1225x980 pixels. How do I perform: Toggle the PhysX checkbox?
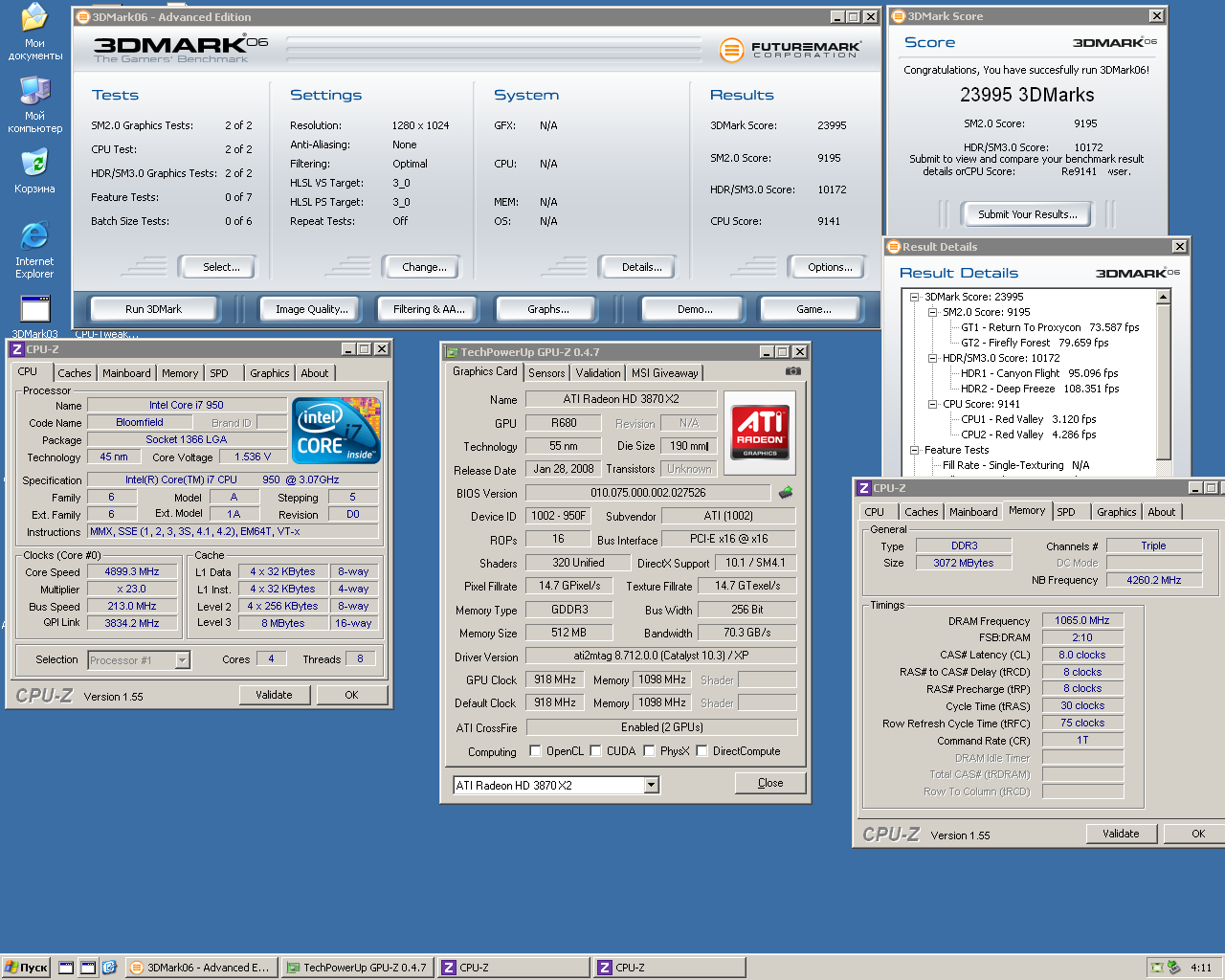(649, 751)
